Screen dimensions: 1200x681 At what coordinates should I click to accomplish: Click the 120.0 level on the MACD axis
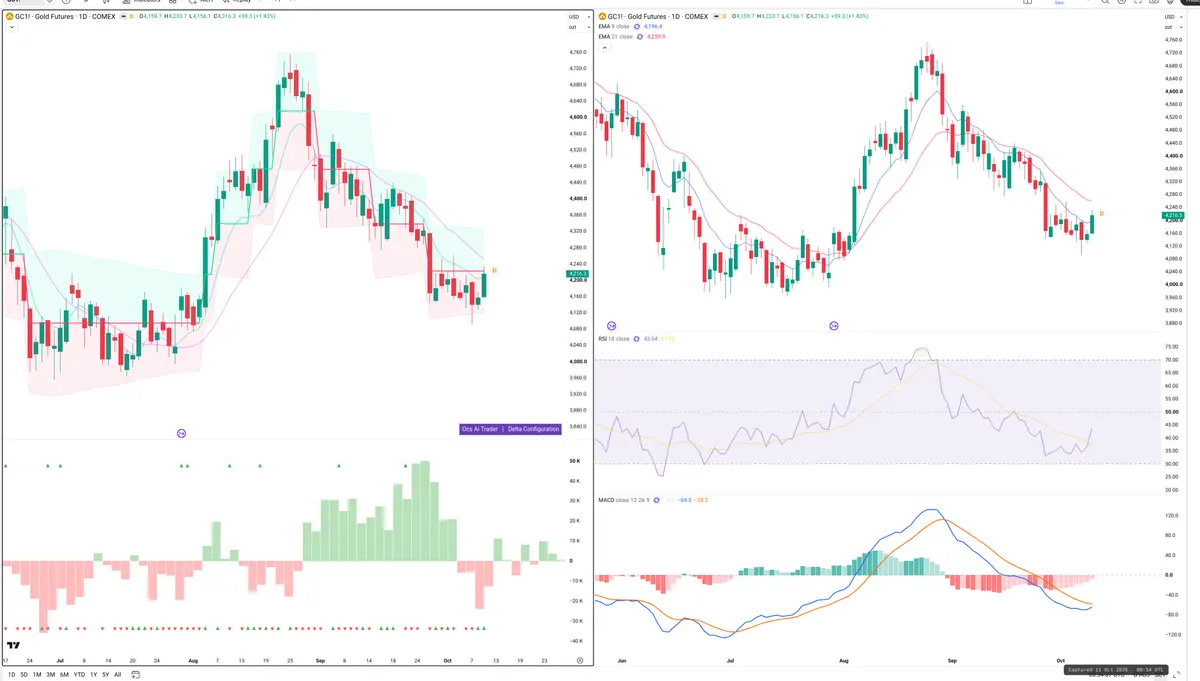[1172, 515]
